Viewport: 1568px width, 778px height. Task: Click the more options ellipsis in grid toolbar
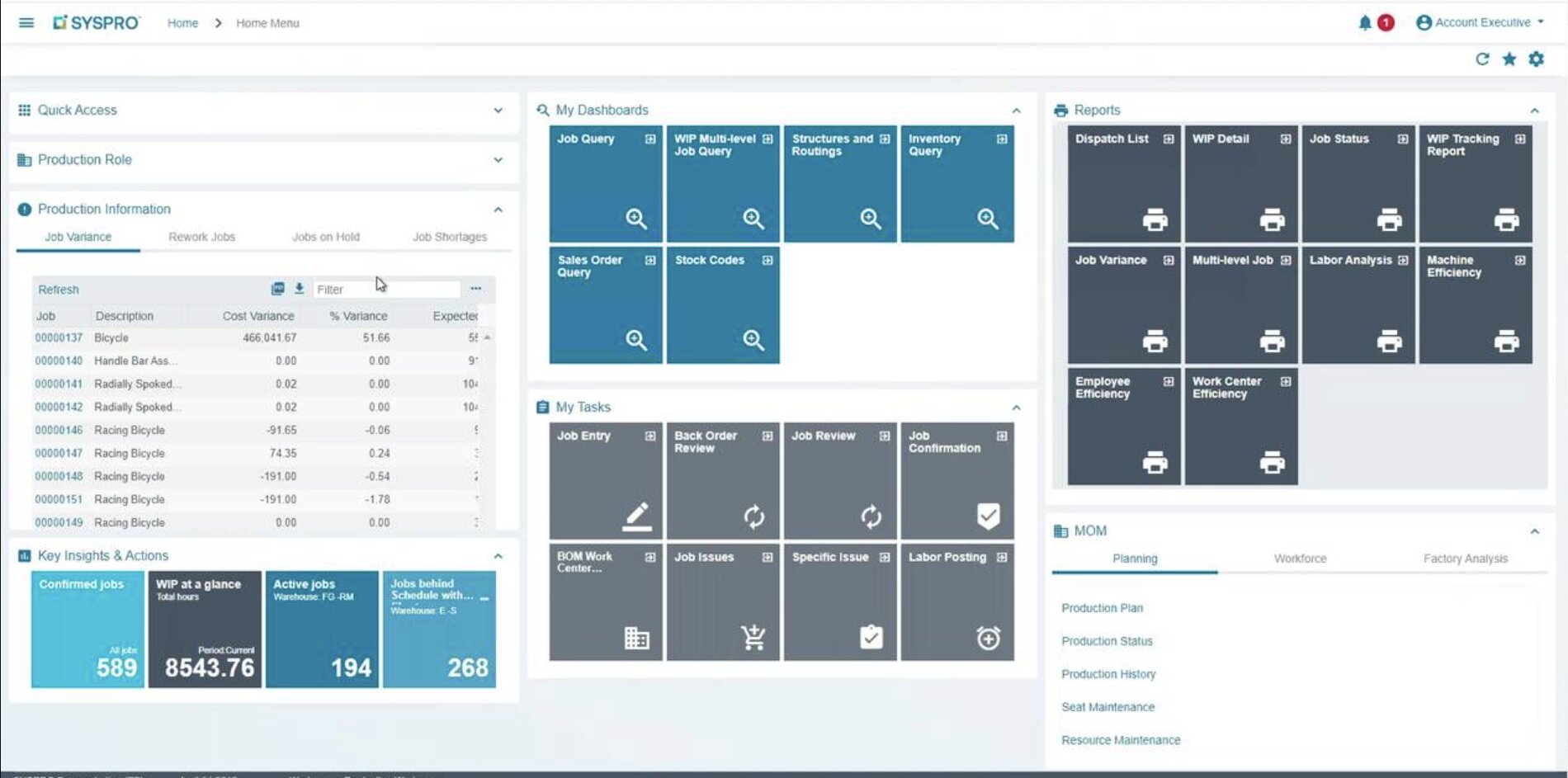click(475, 289)
